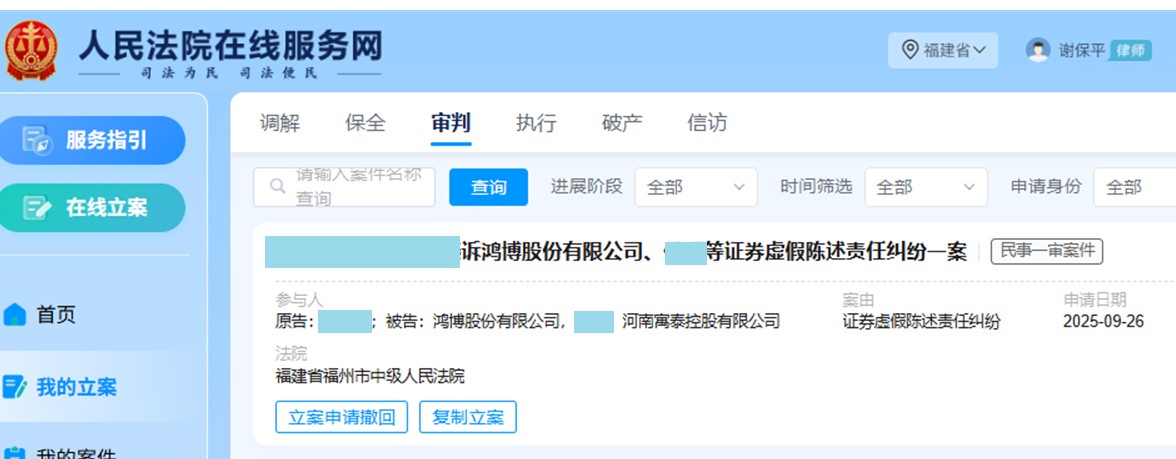Click the 立案申请撤回 button
1176x459 pixels.
point(341,417)
